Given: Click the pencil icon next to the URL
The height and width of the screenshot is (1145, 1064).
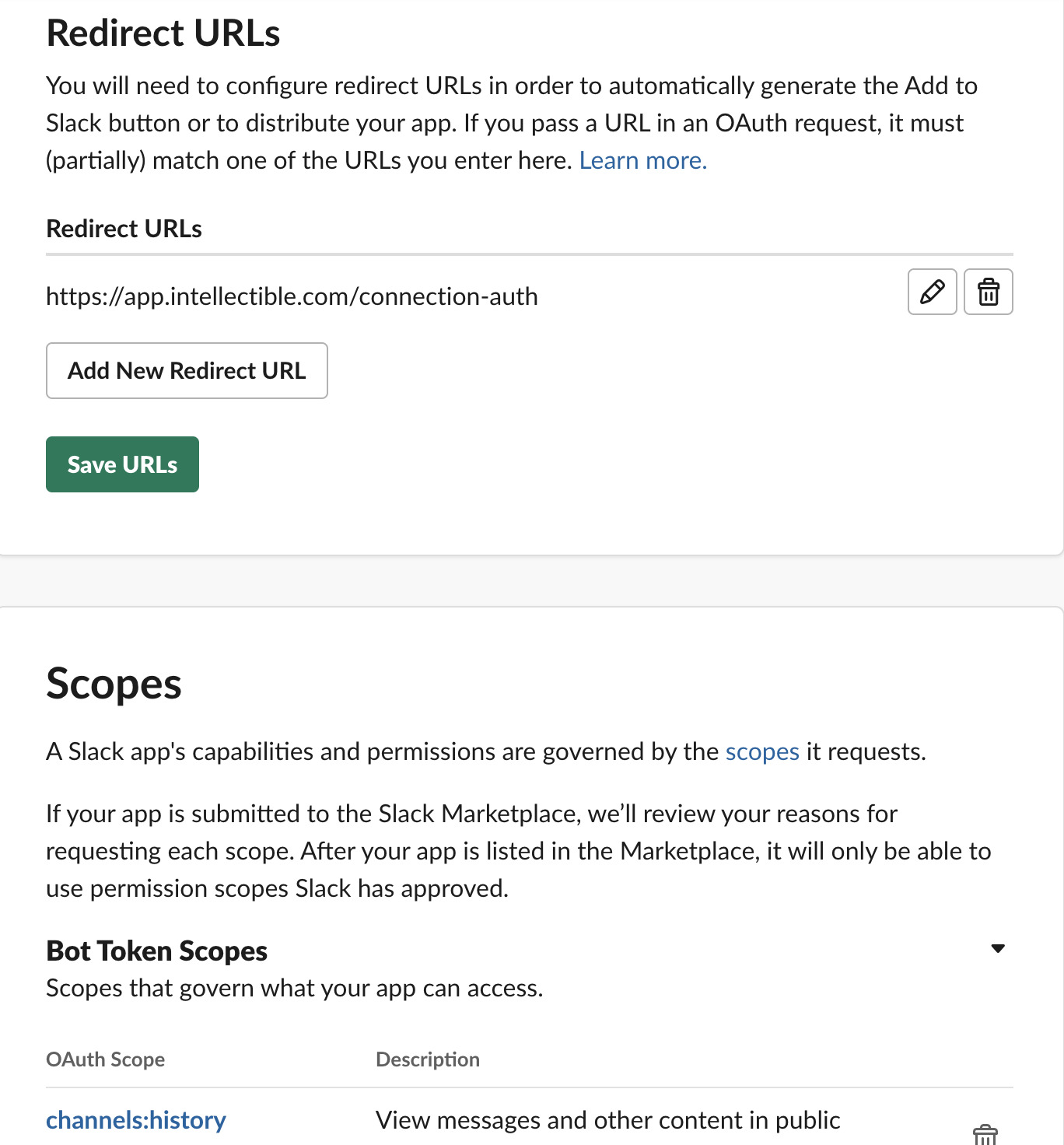Looking at the screenshot, I should [932, 292].
